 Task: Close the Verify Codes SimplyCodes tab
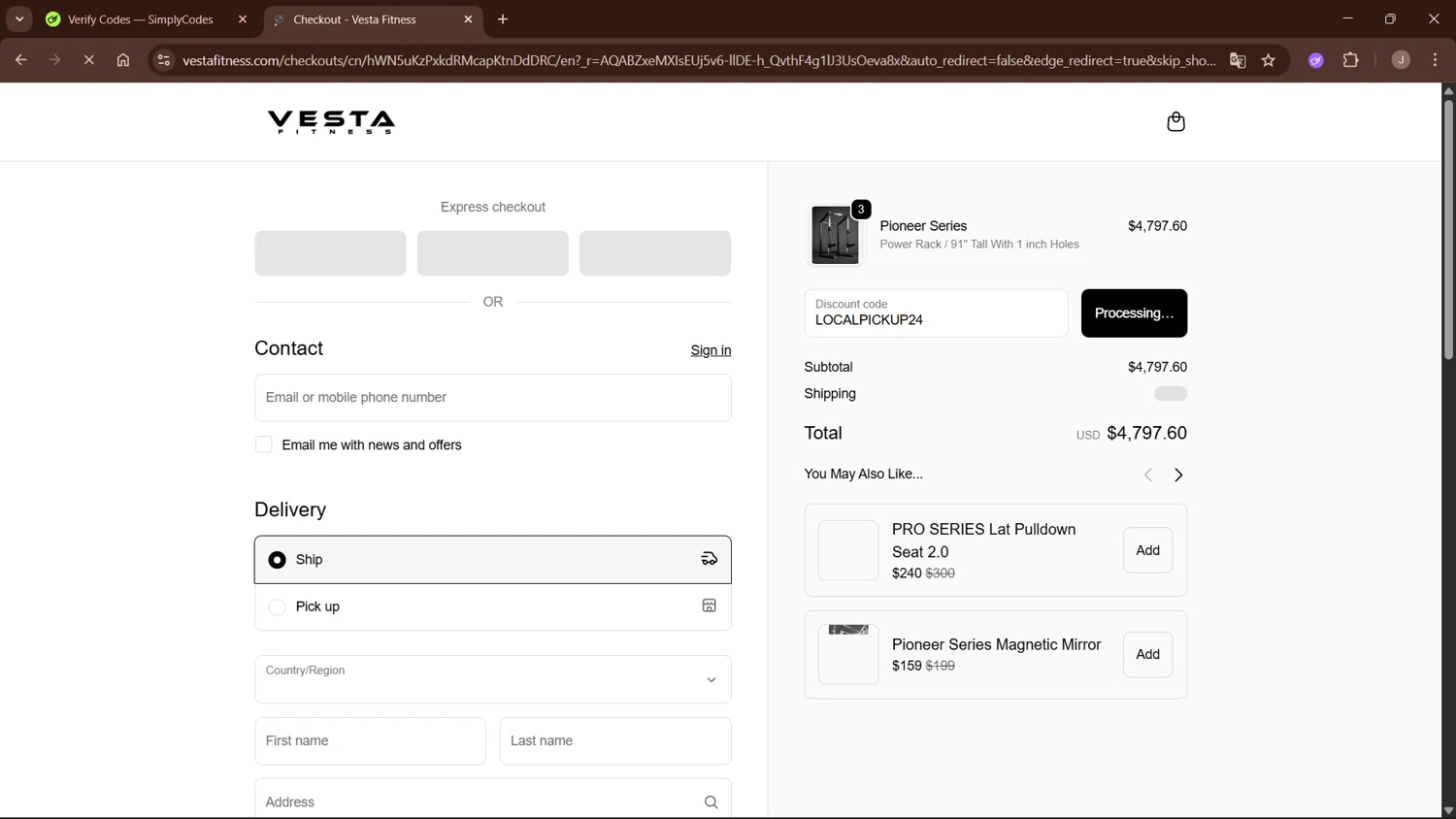coord(243,19)
